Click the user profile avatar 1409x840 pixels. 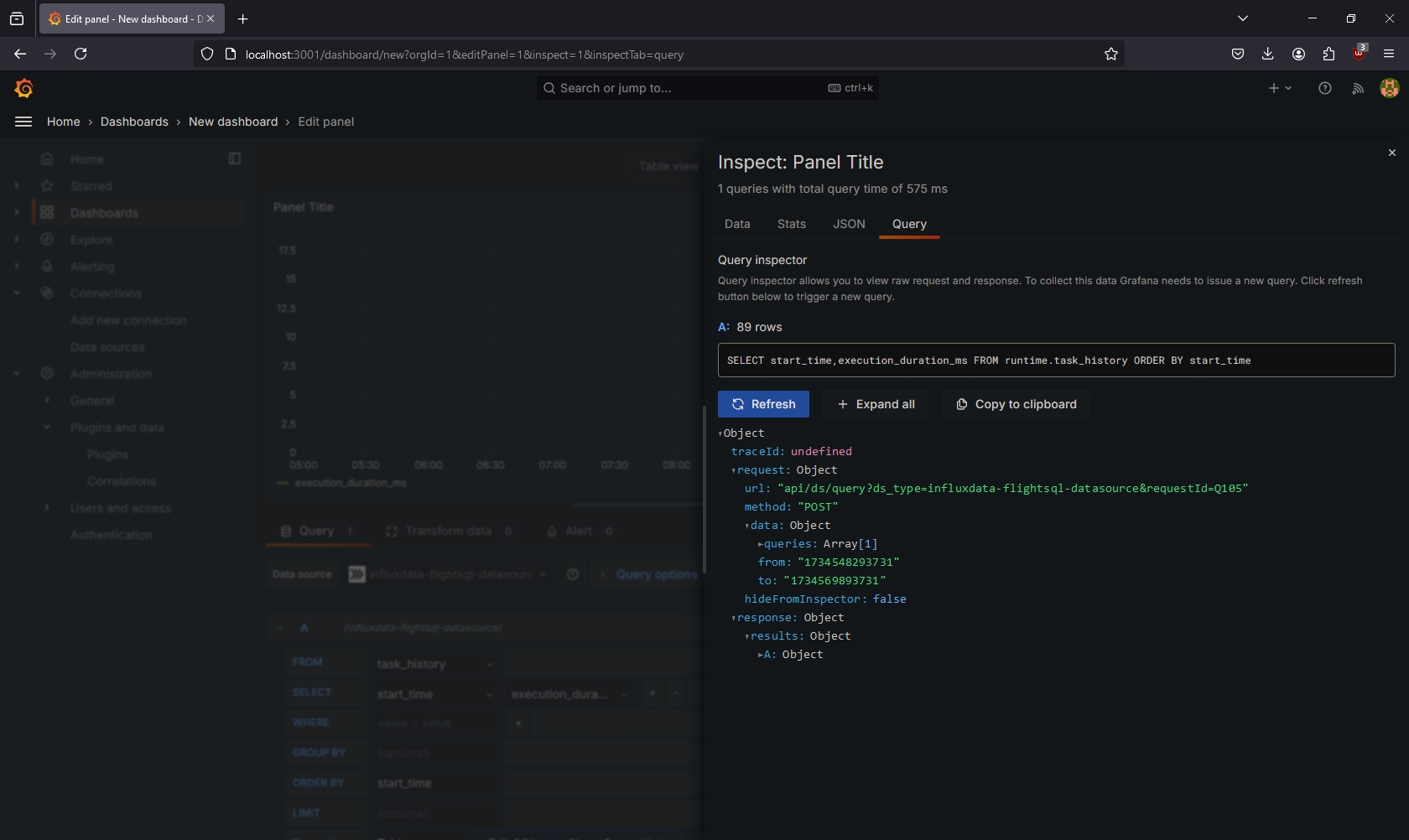point(1389,88)
